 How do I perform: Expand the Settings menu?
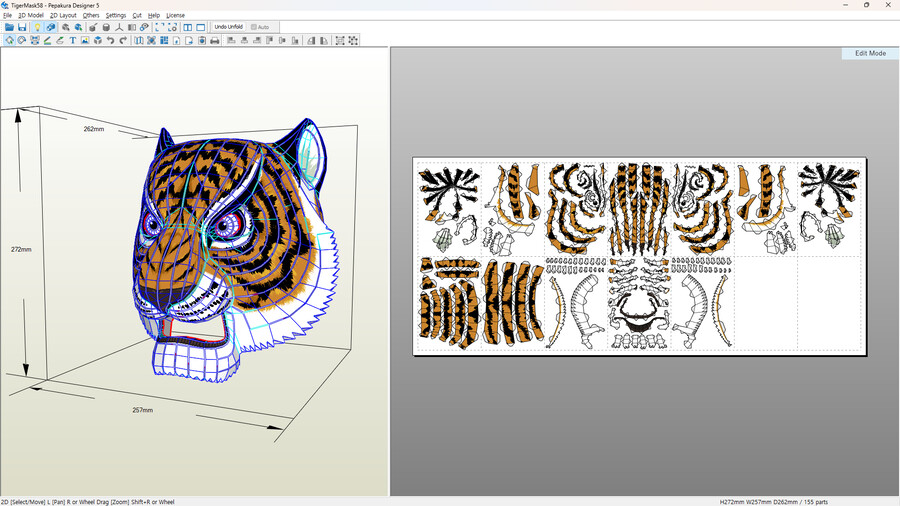116,16
